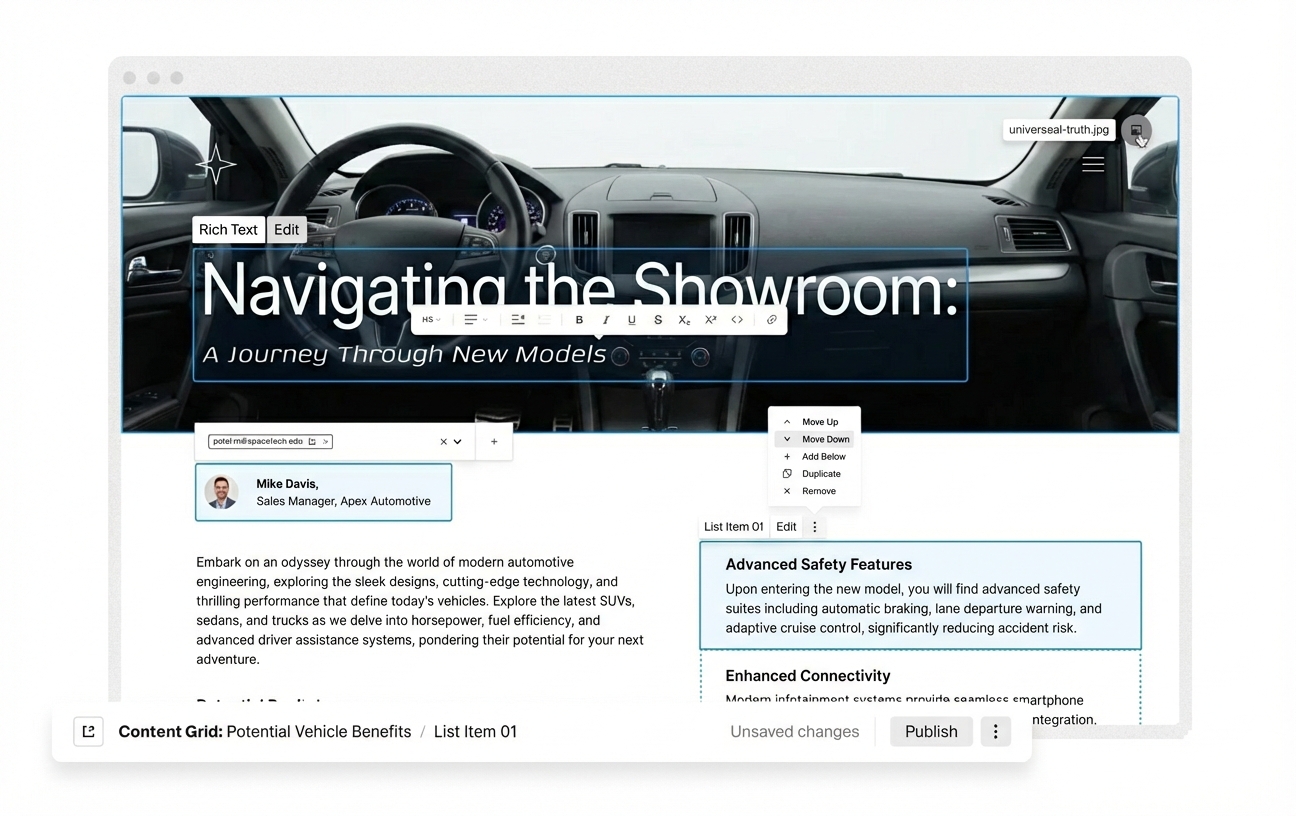
Task: Click the Publish button
Action: tap(931, 731)
